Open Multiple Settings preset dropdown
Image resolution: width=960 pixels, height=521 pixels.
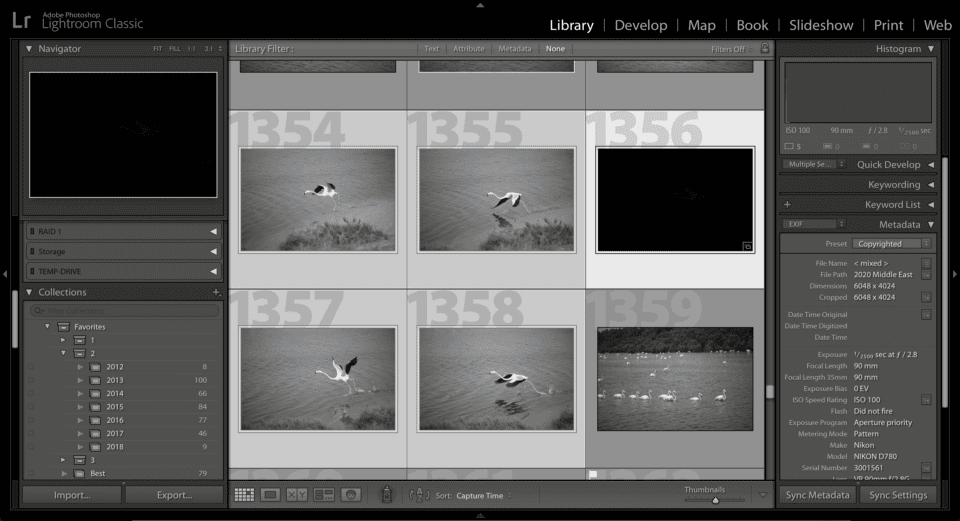tap(814, 164)
